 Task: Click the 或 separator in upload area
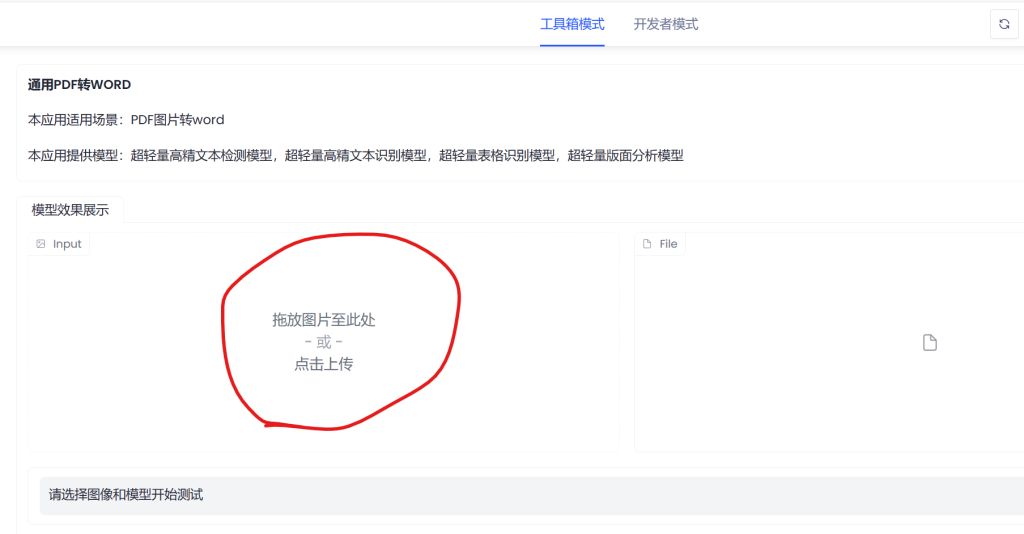point(323,342)
